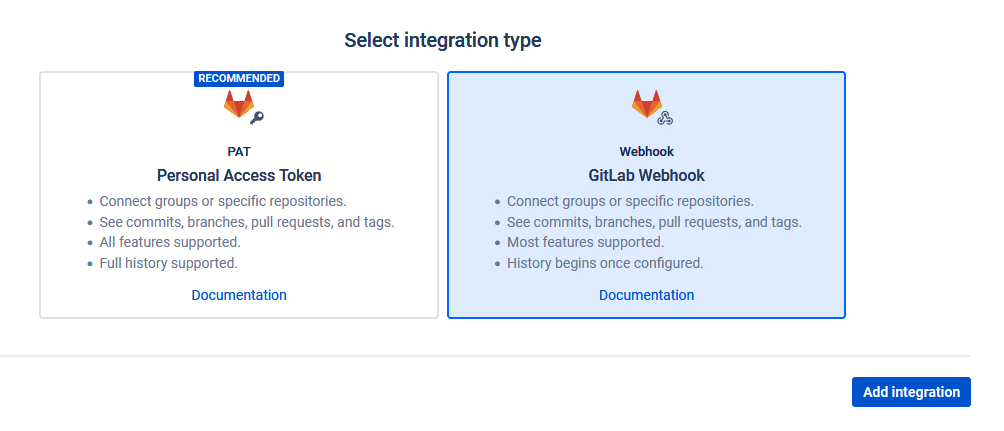Click 'History begins once configured.' bullet
This screenshot has height=431, width=1004.
pyautogui.click(x=605, y=263)
